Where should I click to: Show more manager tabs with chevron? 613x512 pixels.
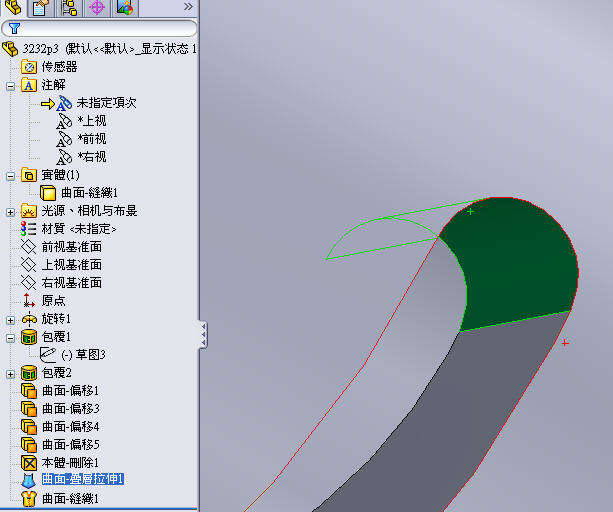tap(188, 7)
